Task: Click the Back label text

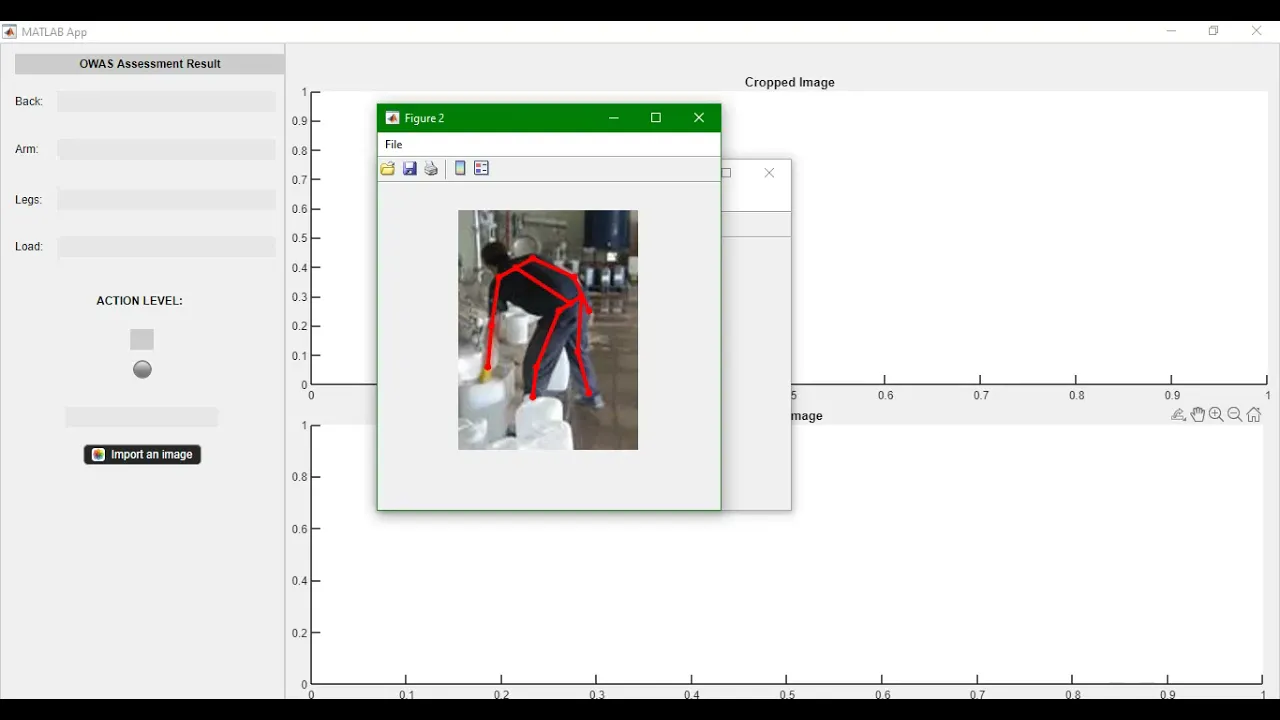Action: pyautogui.click(x=29, y=102)
